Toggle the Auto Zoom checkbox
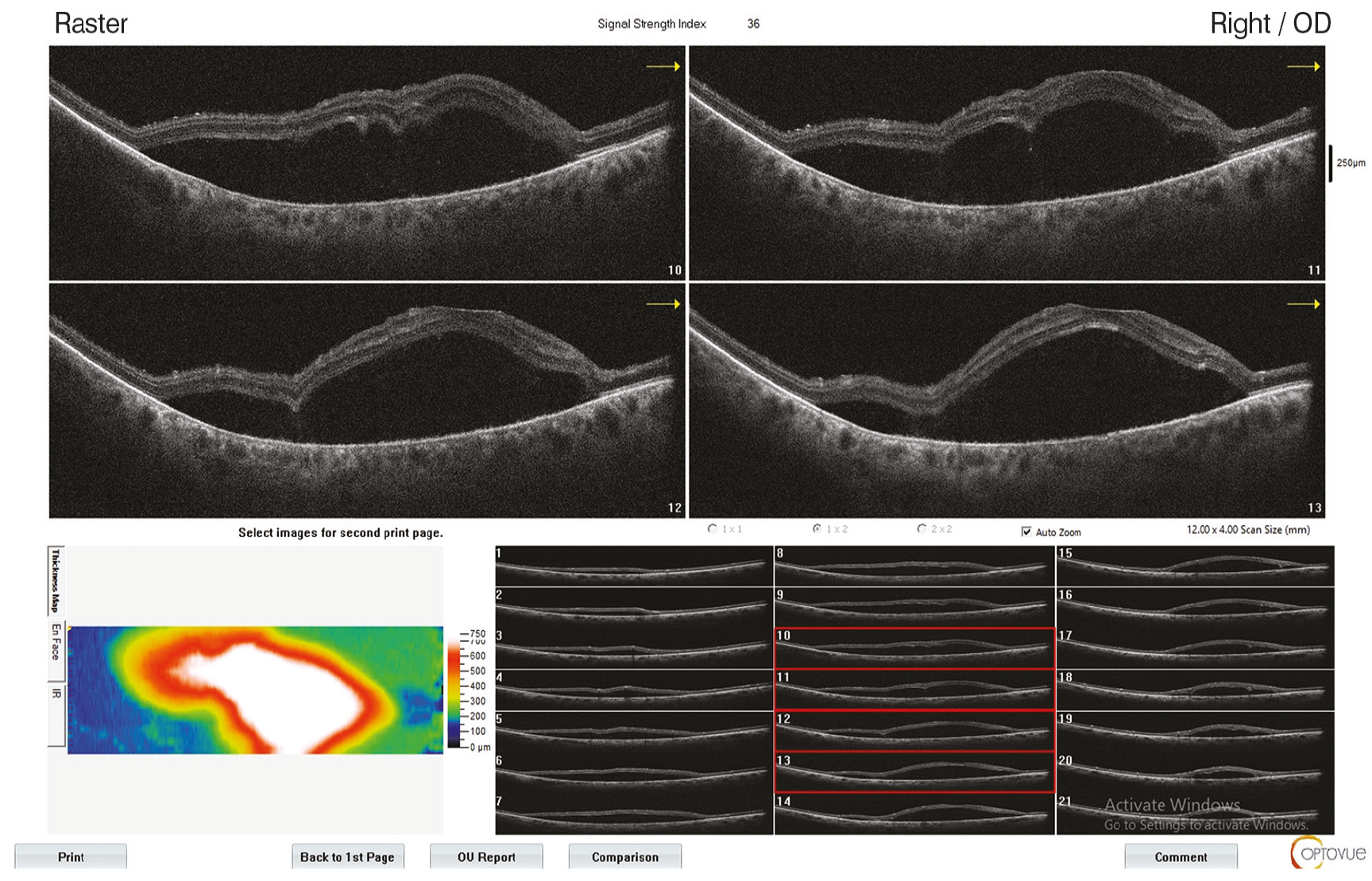 coord(1026,531)
